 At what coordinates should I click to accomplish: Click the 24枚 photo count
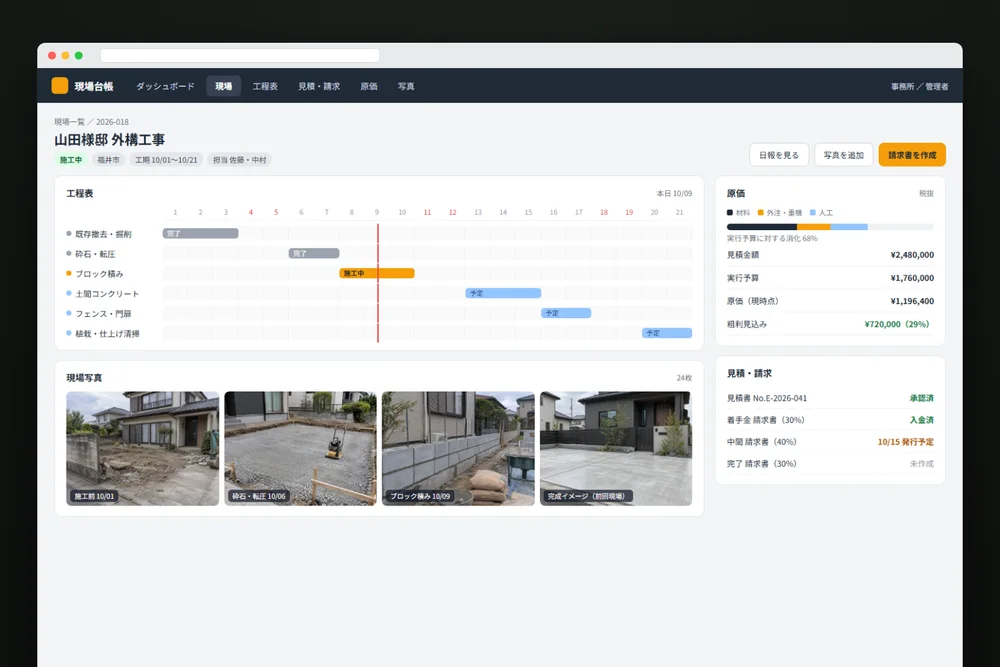(684, 378)
